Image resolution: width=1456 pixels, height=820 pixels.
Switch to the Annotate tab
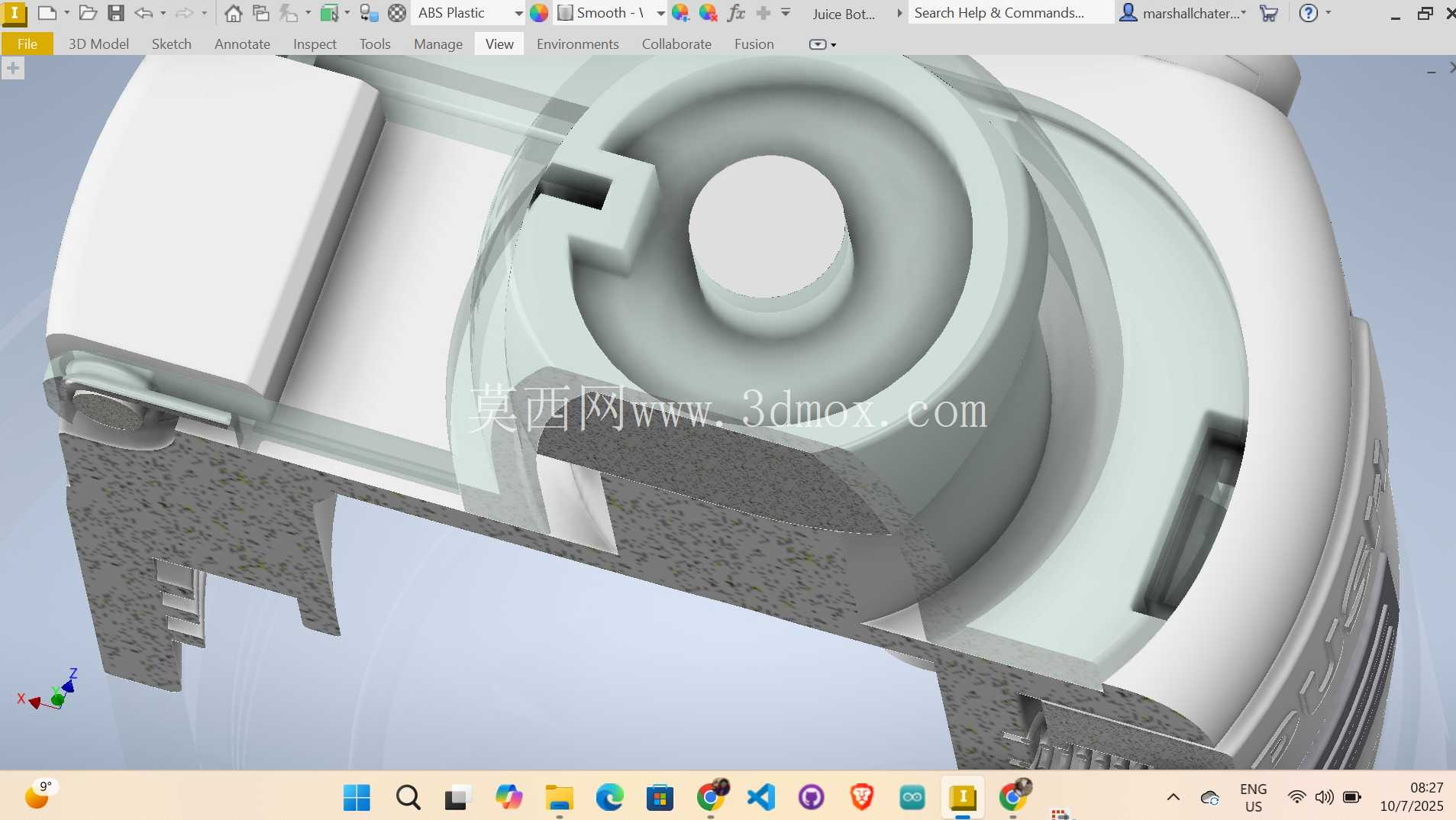tap(242, 44)
